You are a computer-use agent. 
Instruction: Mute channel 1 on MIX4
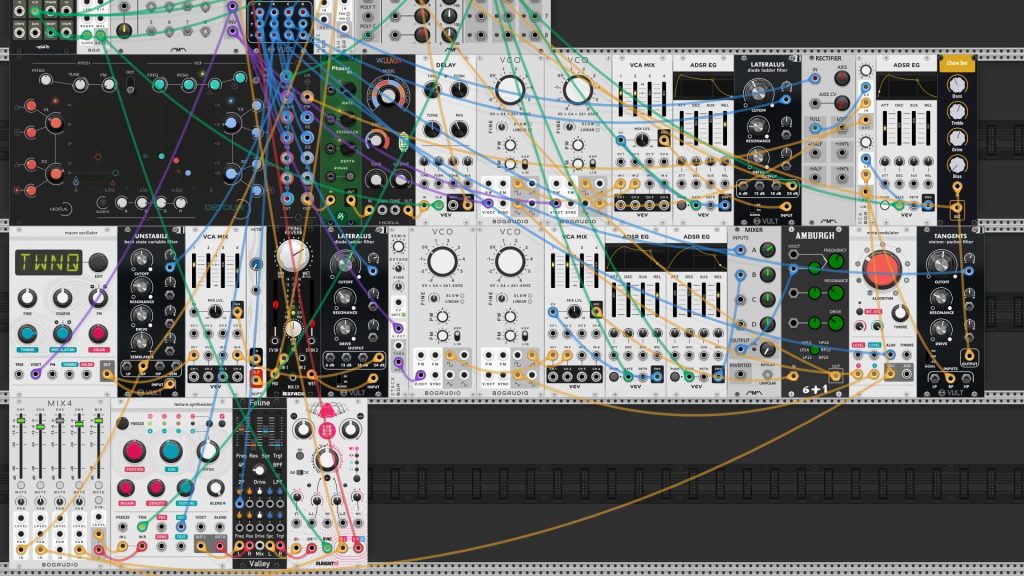[x=21, y=485]
